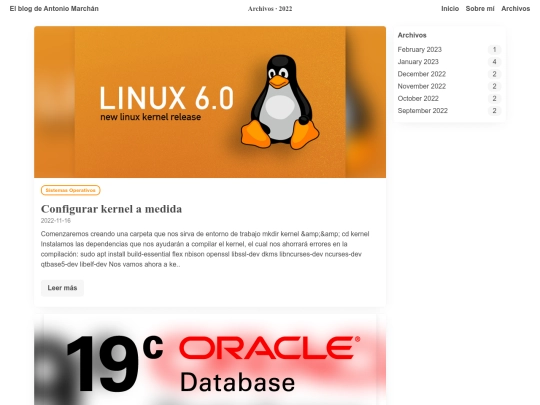Click the excerpt paragraph starting Comenzaremos creando
This screenshot has height=405, width=540.
205,249
